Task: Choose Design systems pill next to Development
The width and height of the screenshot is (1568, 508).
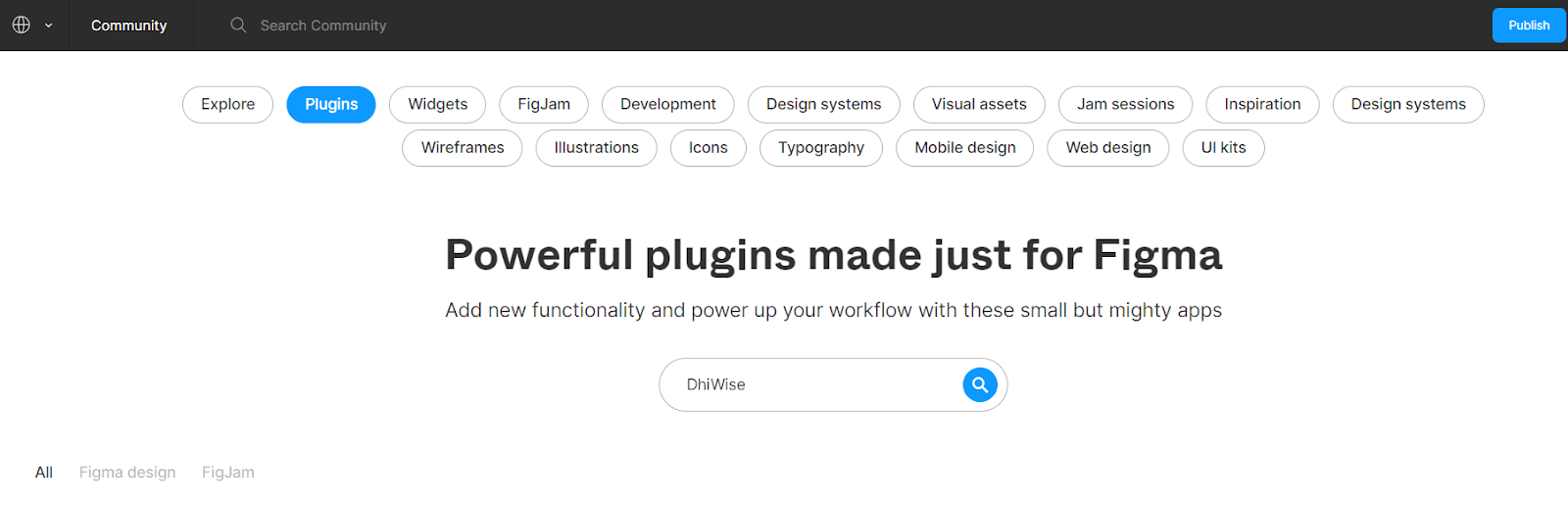Action: (824, 104)
